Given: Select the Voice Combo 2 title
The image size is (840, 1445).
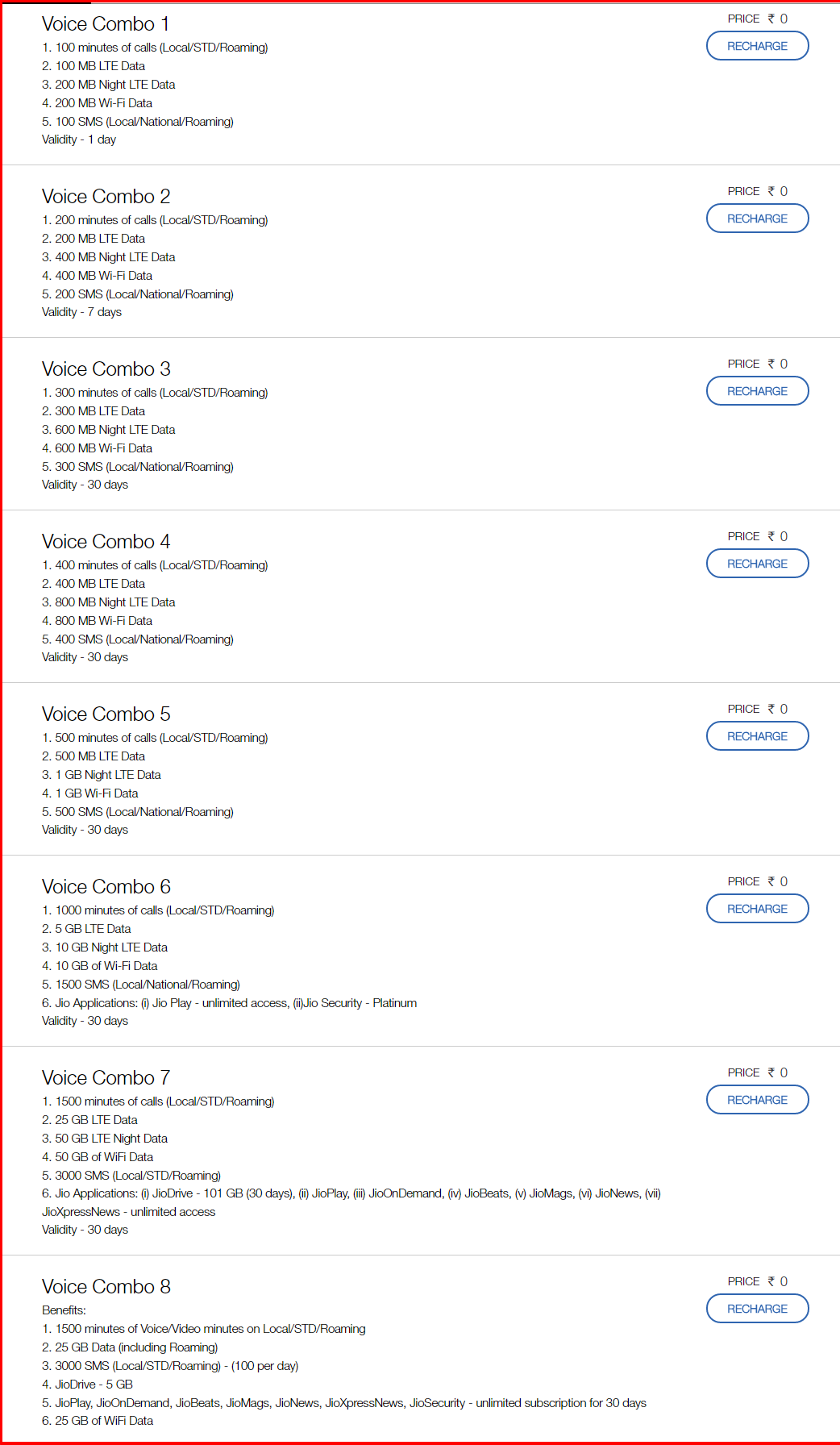Looking at the screenshot, I should [x=106, y=197].
